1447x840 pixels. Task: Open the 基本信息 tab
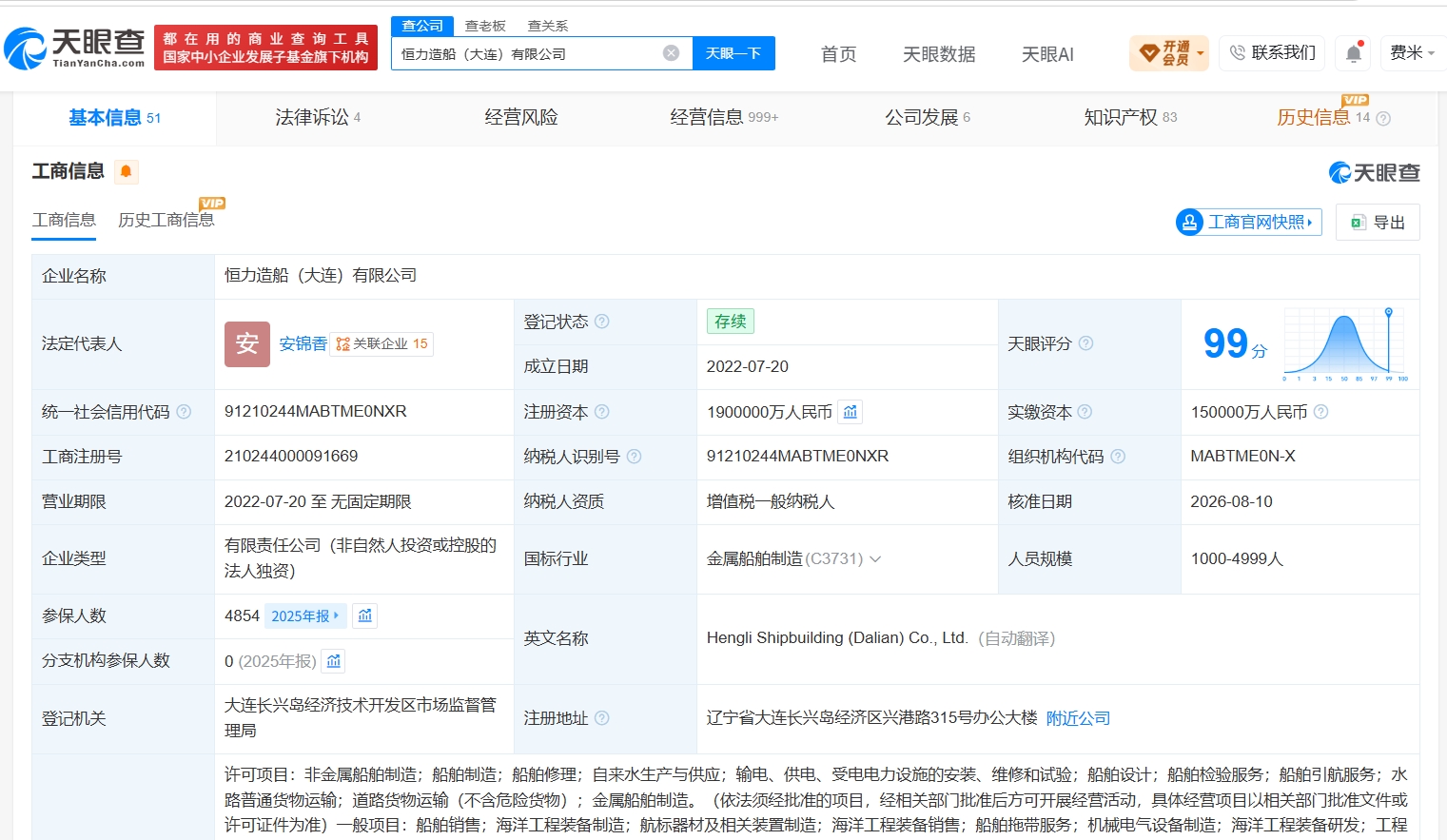[x=115, y=118]
